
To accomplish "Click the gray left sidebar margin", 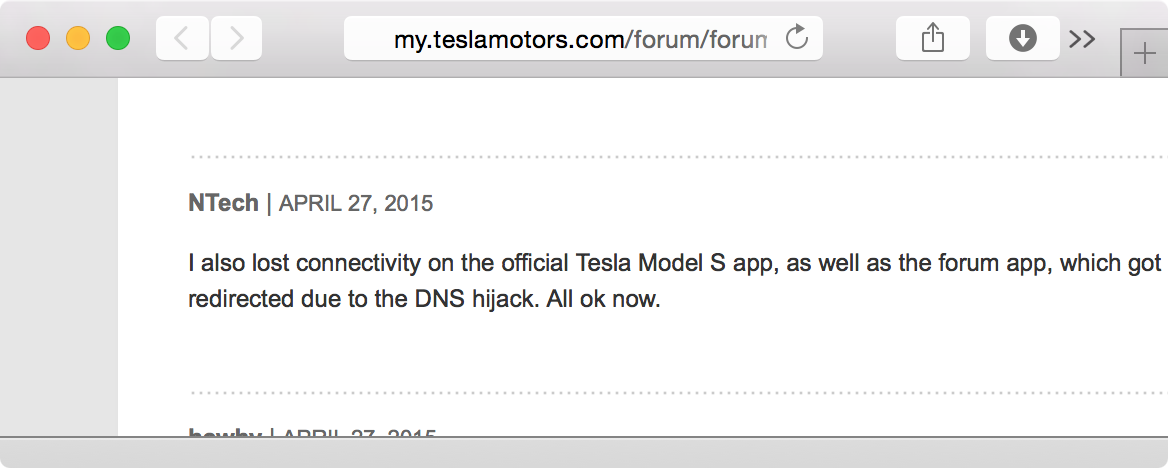I will click(x=59, y=256).
